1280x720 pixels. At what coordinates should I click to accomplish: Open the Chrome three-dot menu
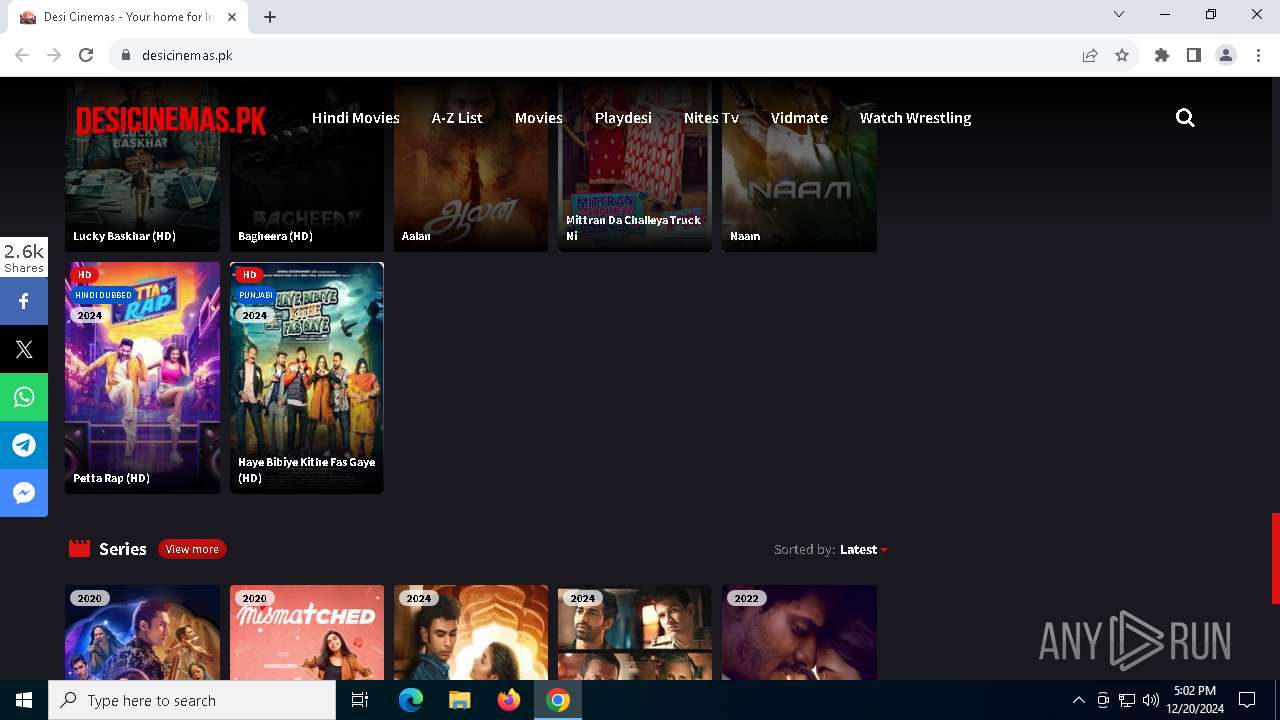click(1258, 55)
